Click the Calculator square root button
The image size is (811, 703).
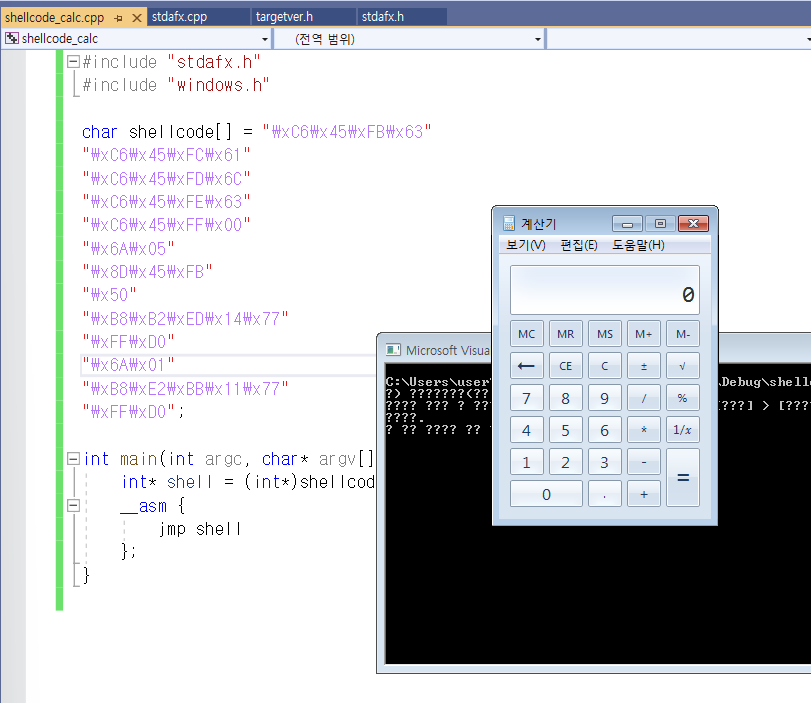point(683,366)
